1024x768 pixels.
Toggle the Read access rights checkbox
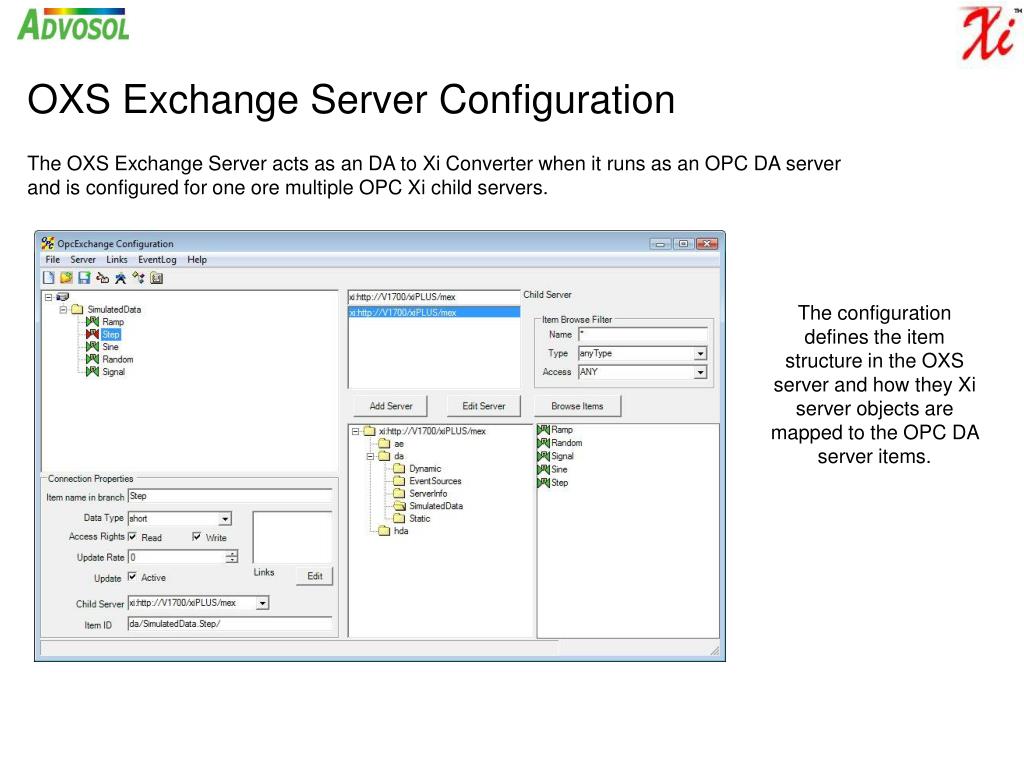coord(133,537)
